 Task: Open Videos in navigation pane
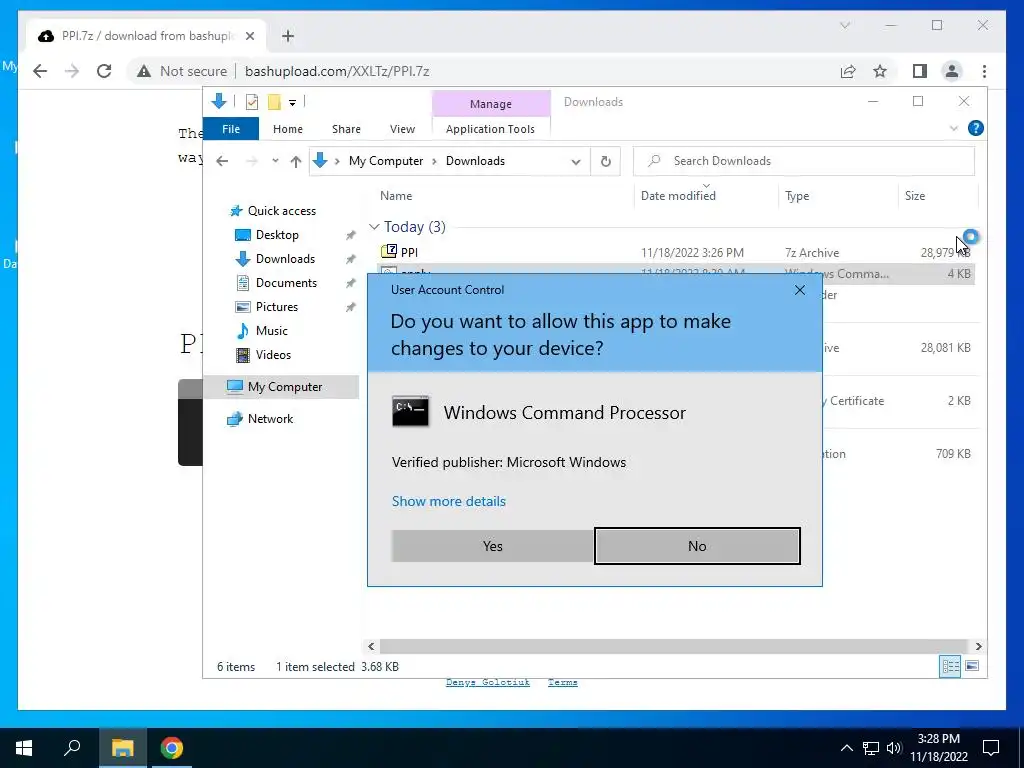[273, 355]
